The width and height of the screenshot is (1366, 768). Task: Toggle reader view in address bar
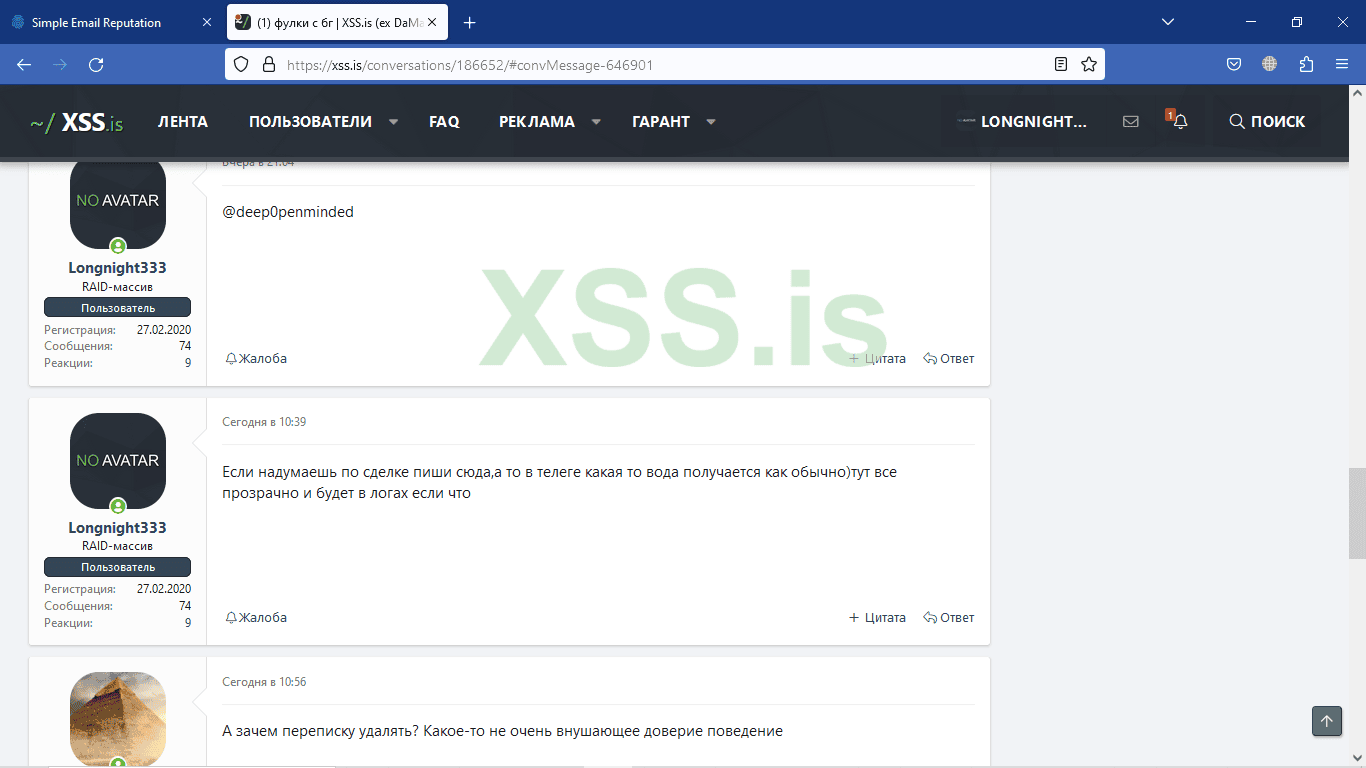[x=1061, y=64]
